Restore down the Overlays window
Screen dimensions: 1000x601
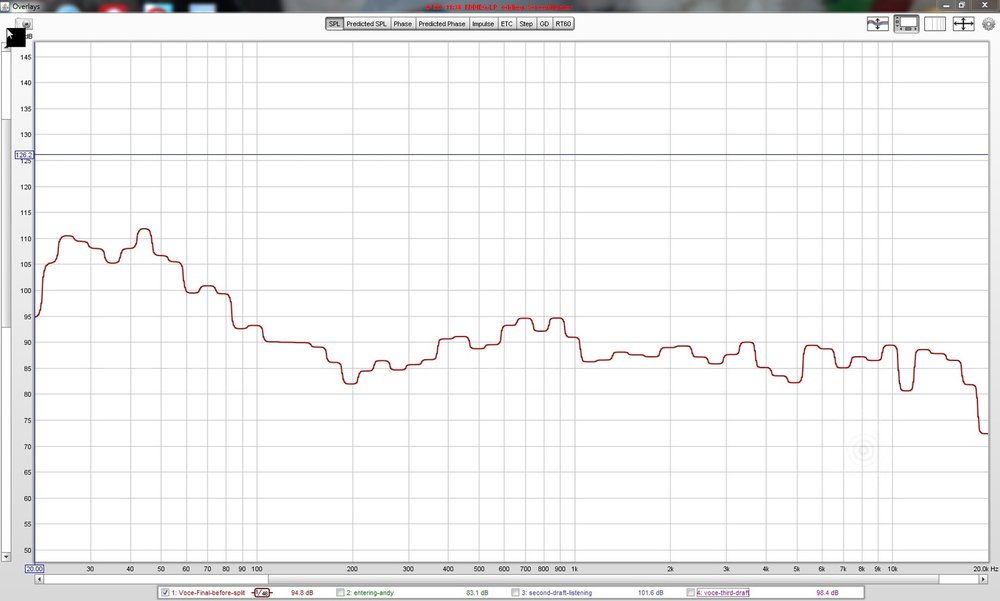(962, 5)
